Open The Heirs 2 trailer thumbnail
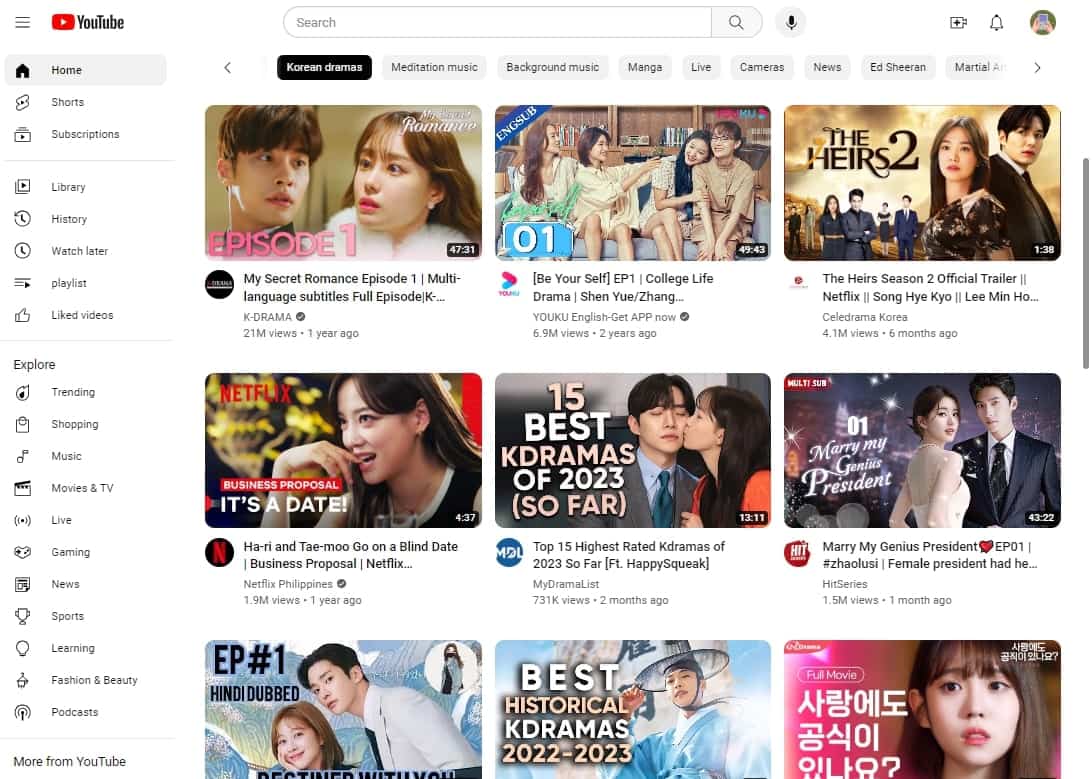The image size is (1092, 779). (923, 183)
